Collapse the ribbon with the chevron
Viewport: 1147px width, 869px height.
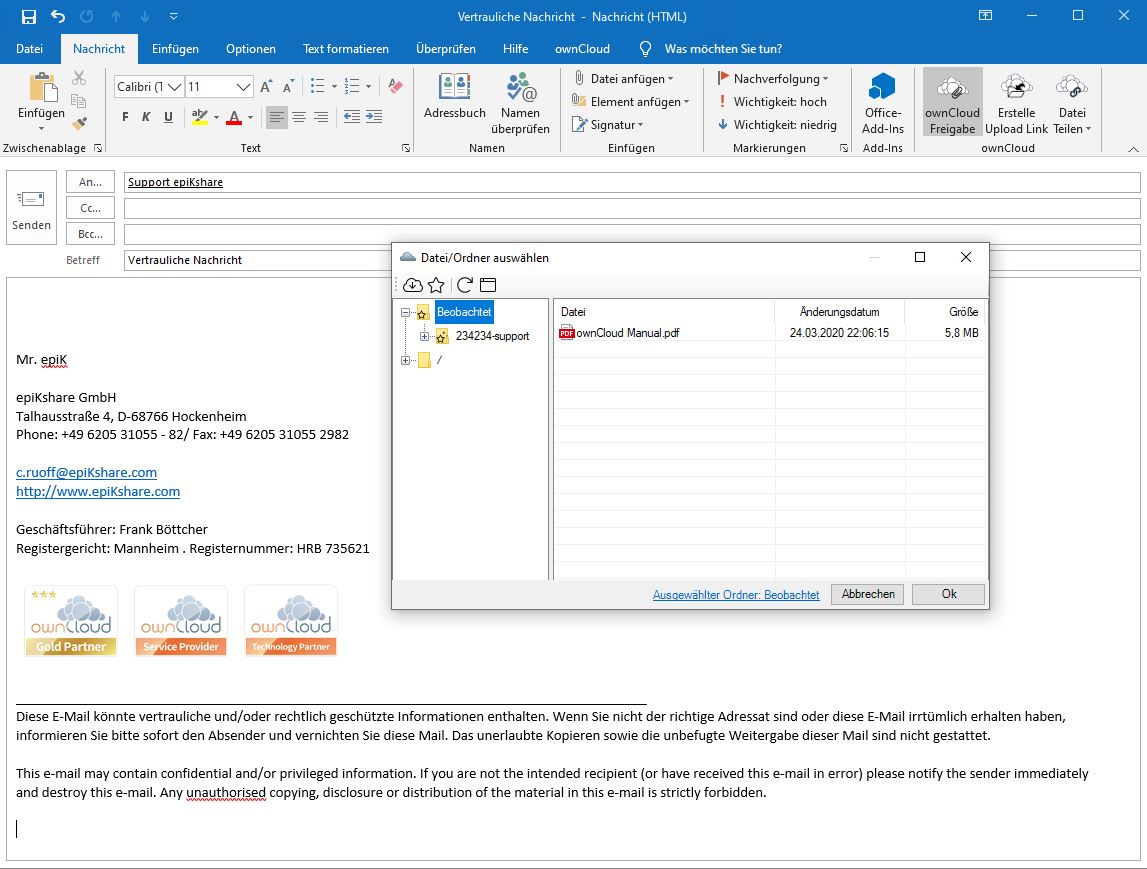coord(1133,148)
